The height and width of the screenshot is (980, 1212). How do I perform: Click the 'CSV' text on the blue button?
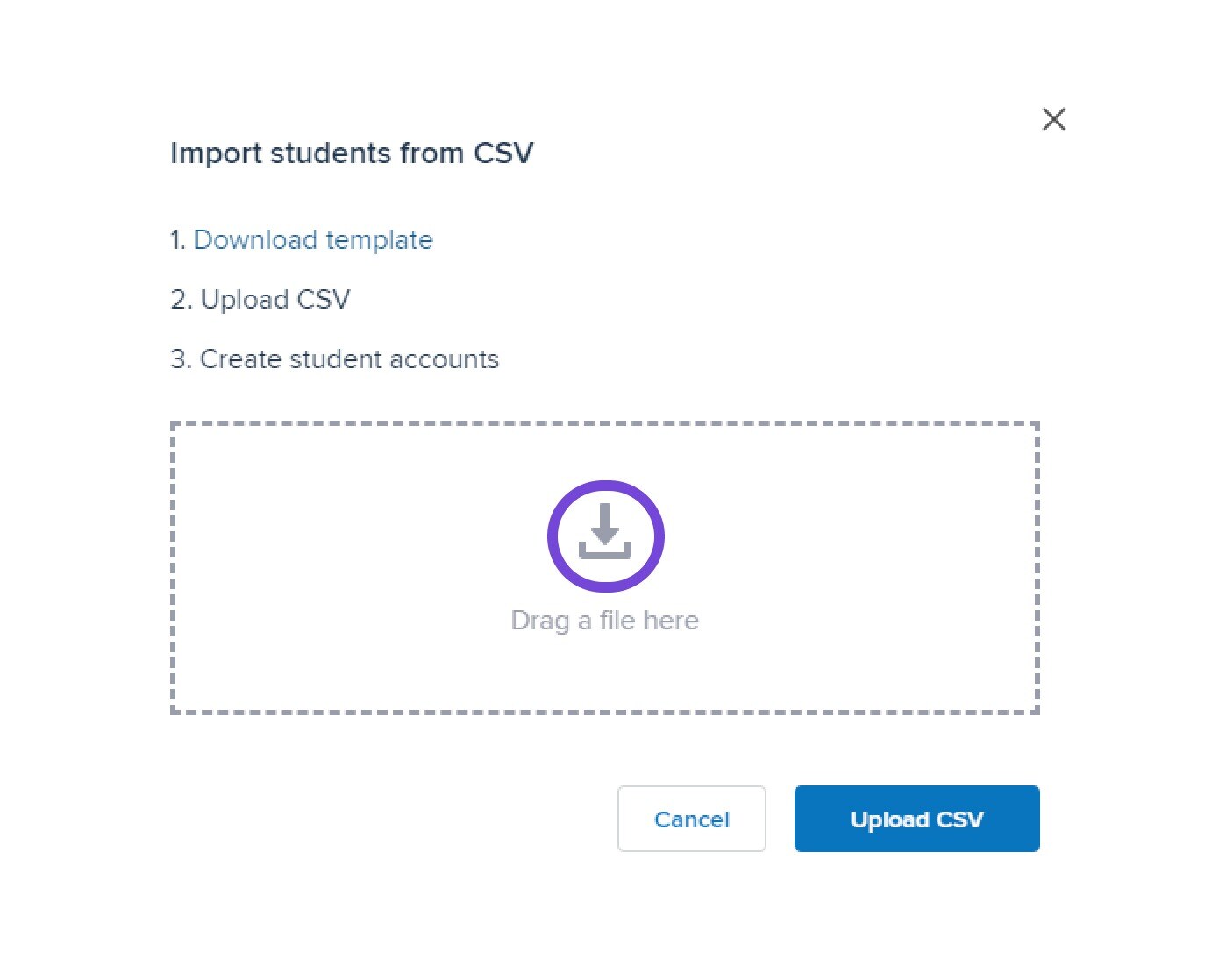tap(960, 820)
